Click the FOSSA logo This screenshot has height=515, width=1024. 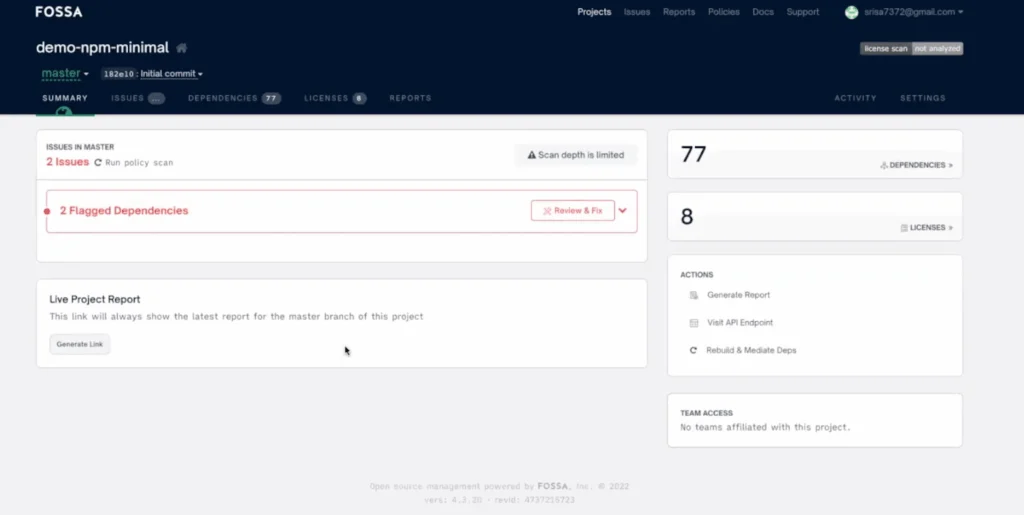pos(59,12)
